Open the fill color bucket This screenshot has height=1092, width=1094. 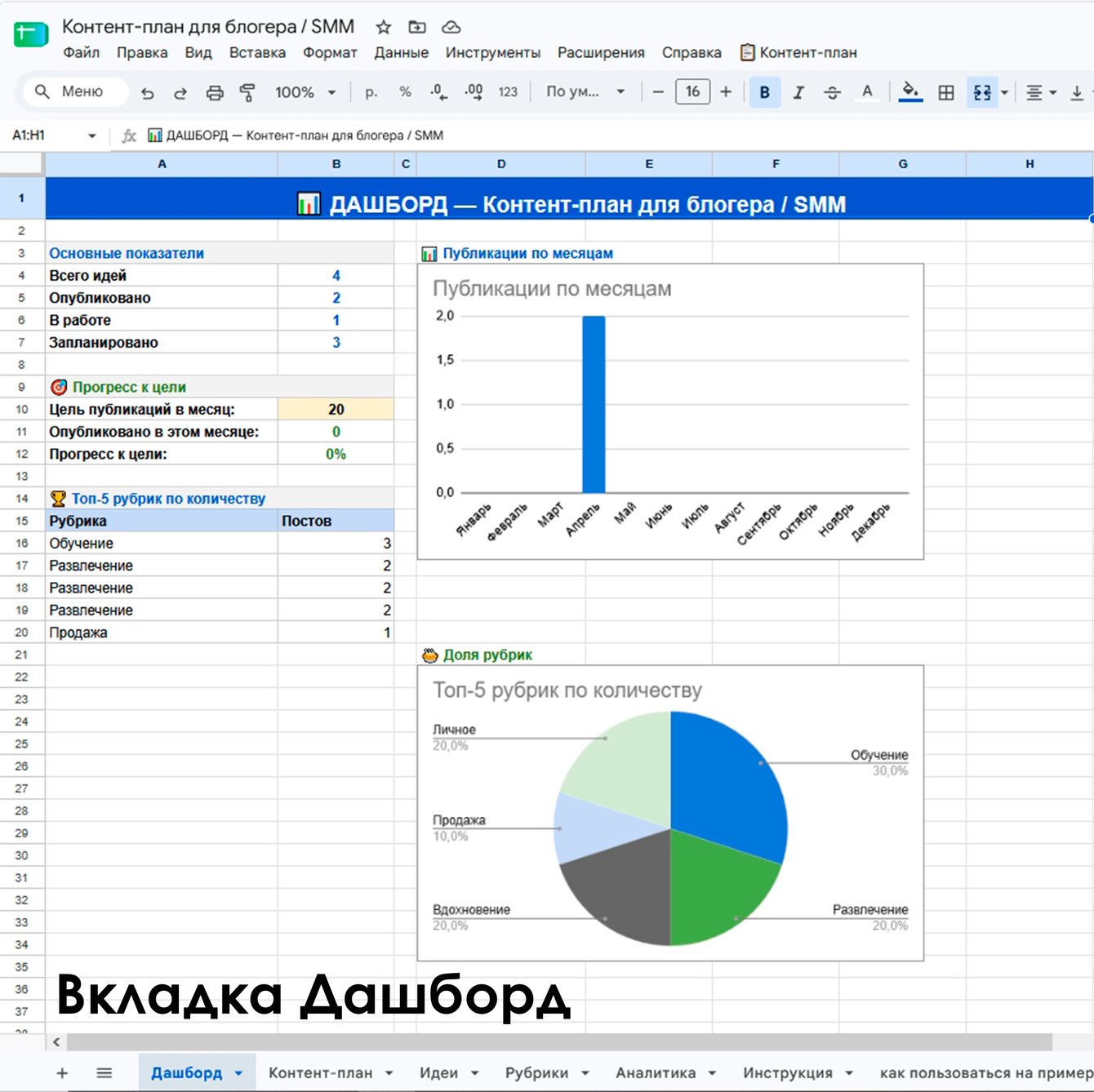[910, 92]
